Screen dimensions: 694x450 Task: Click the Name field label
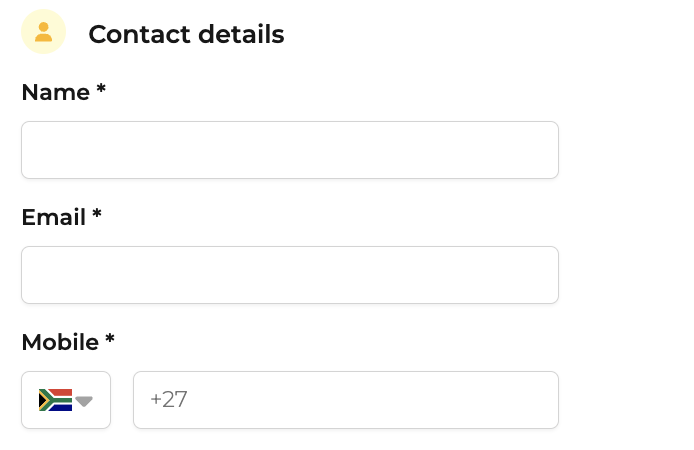click(x=56, y=92)
